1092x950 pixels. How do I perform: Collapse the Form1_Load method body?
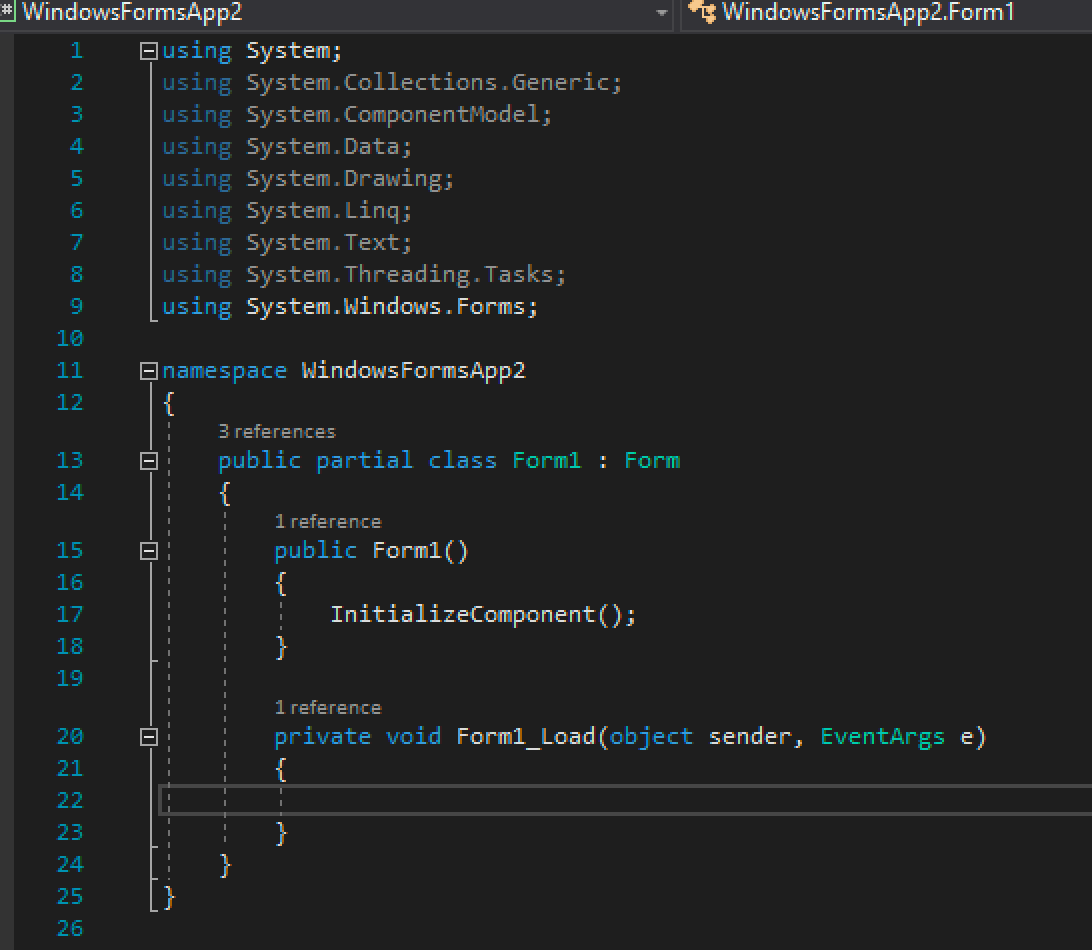pos(147,736)
